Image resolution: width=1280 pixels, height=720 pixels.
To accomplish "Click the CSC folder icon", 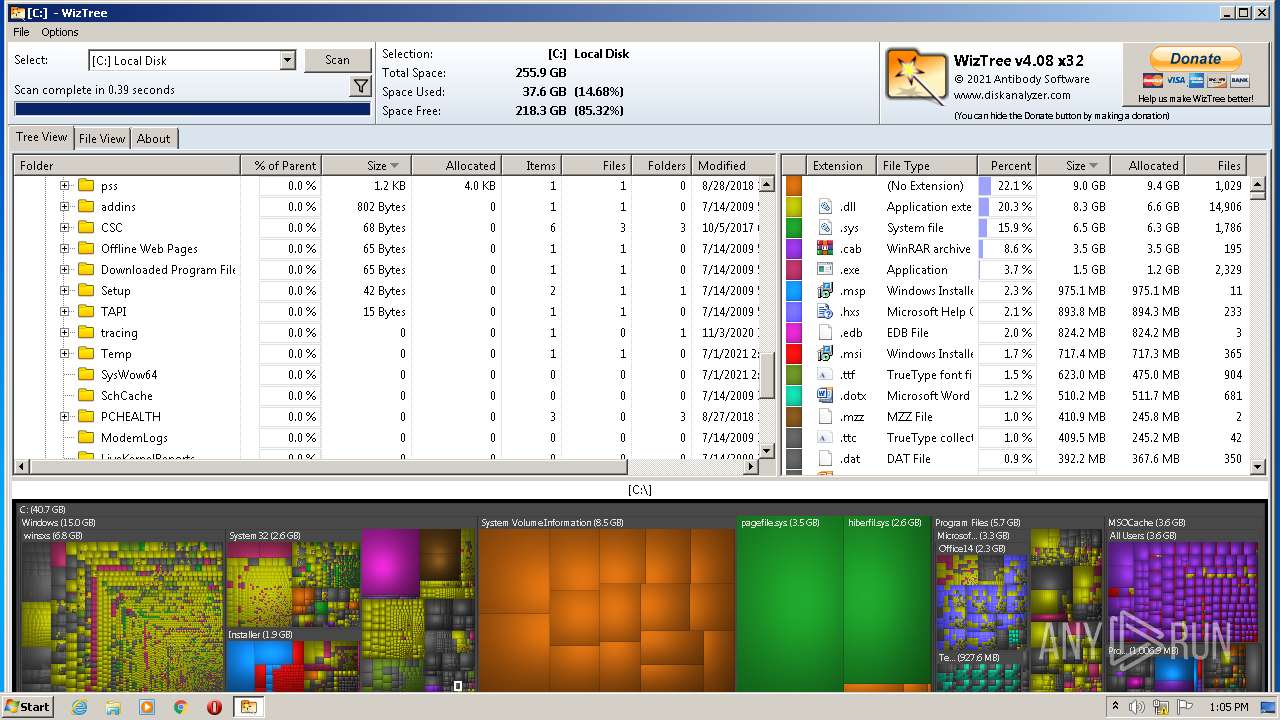I will point(85,227).
